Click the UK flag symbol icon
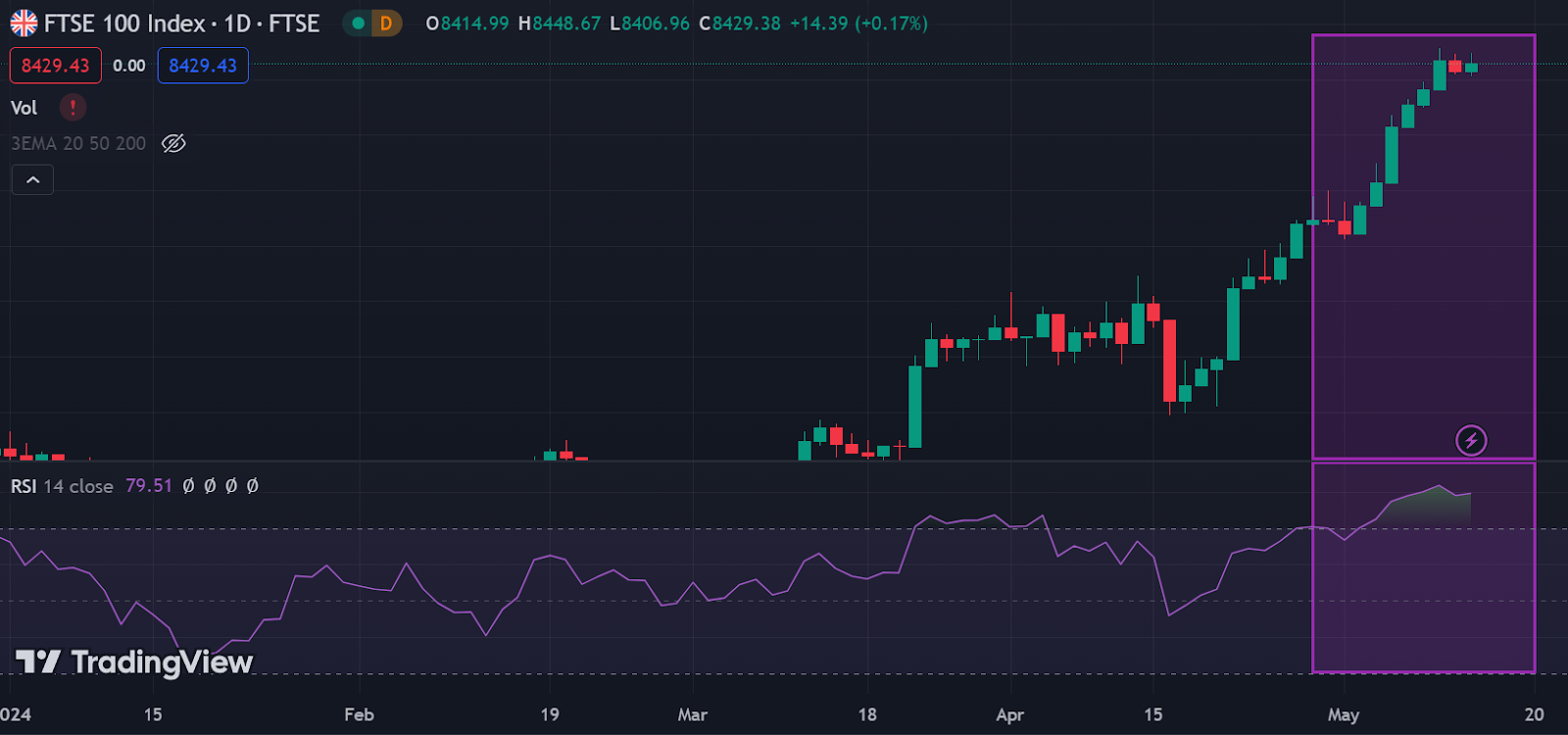1568x735 pixels. pos(24,23)
